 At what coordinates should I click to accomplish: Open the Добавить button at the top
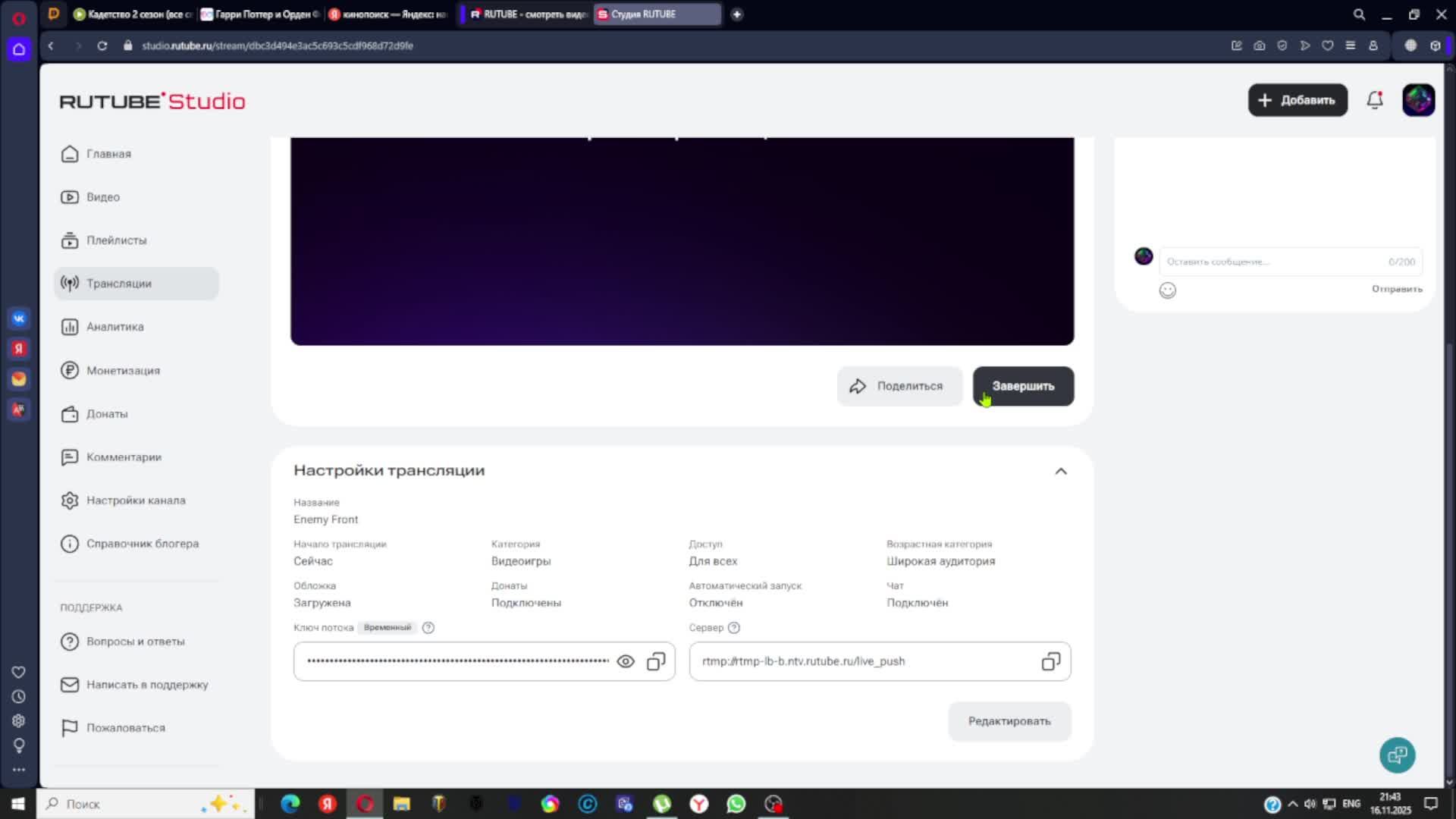click(x=1298, y=100)
